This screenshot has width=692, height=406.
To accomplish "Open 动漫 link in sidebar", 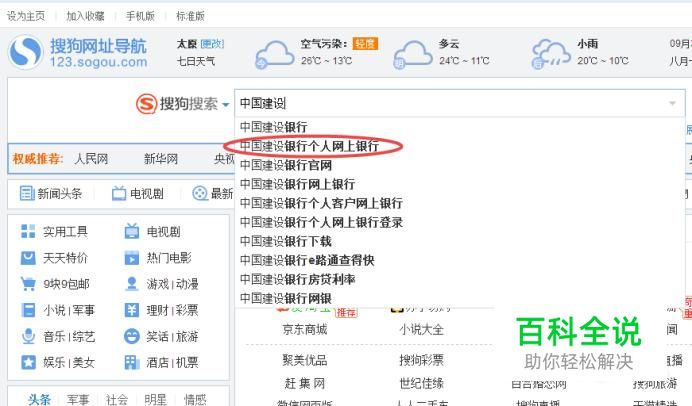I will pyautogui.click(x=187, y=284).
